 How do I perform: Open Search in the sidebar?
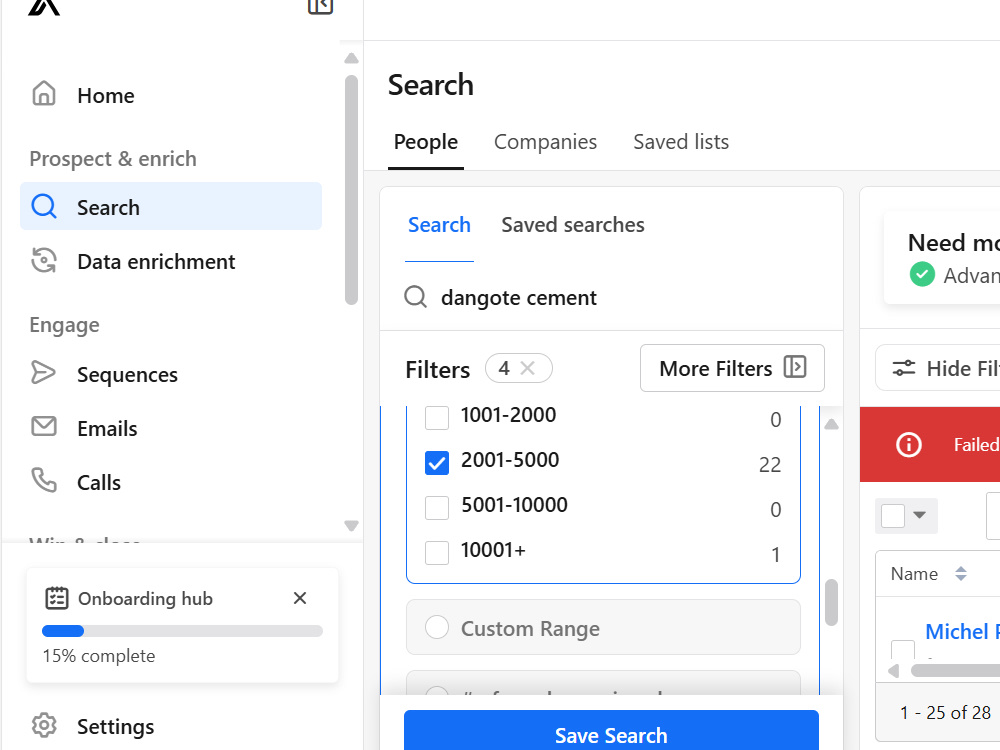pyautogui.click(x=171, y=207)
